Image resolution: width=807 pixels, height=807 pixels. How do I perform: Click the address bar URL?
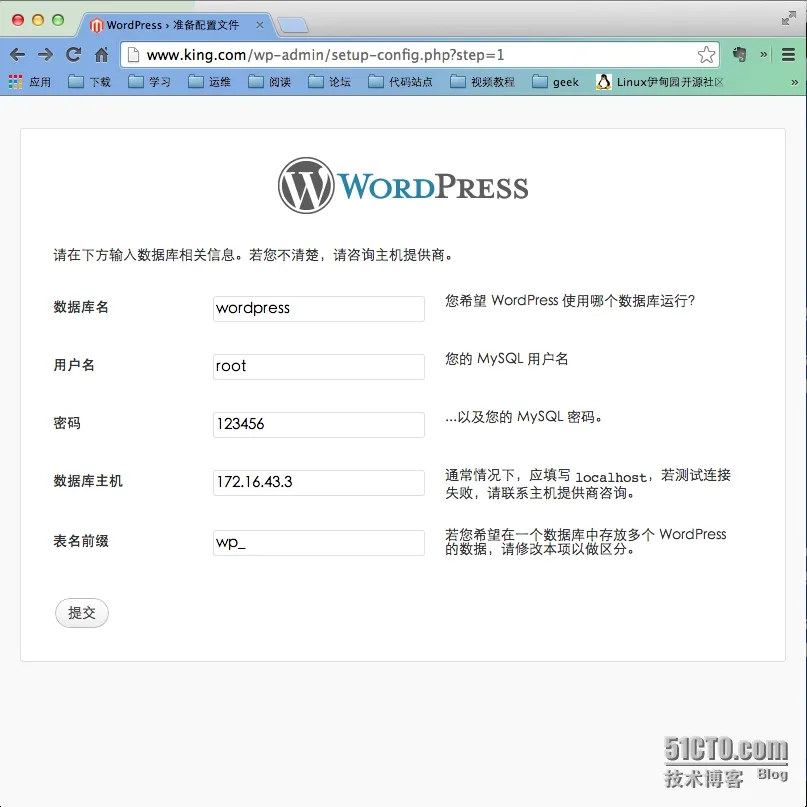click(325, 55)
